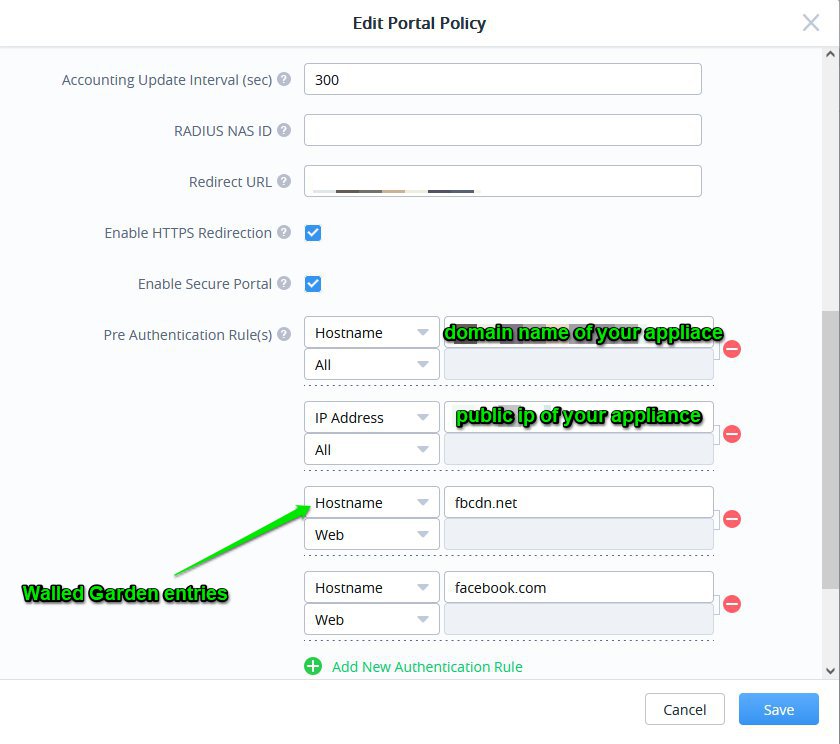Click green plus icon to add rule
840x744 pixels.
point(313,666)
